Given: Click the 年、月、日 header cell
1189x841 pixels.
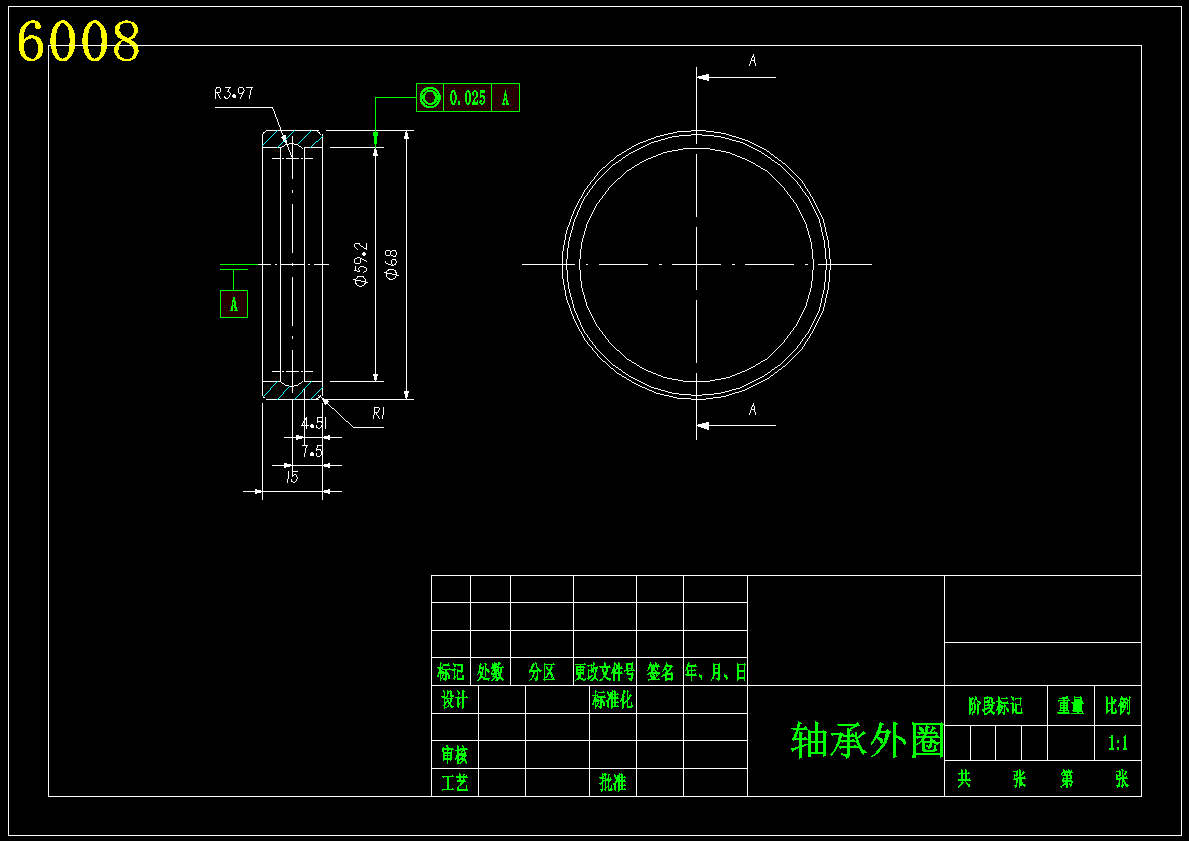Looking at the screenshot, I should pyautogui.click(x=716, y=673).
